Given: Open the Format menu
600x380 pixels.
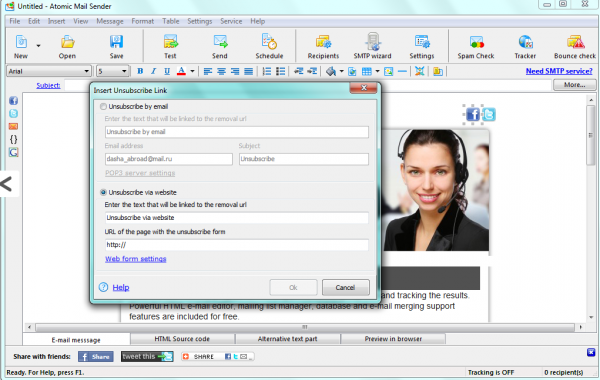Looking at the screenshot, I should [x=143, y=21].
